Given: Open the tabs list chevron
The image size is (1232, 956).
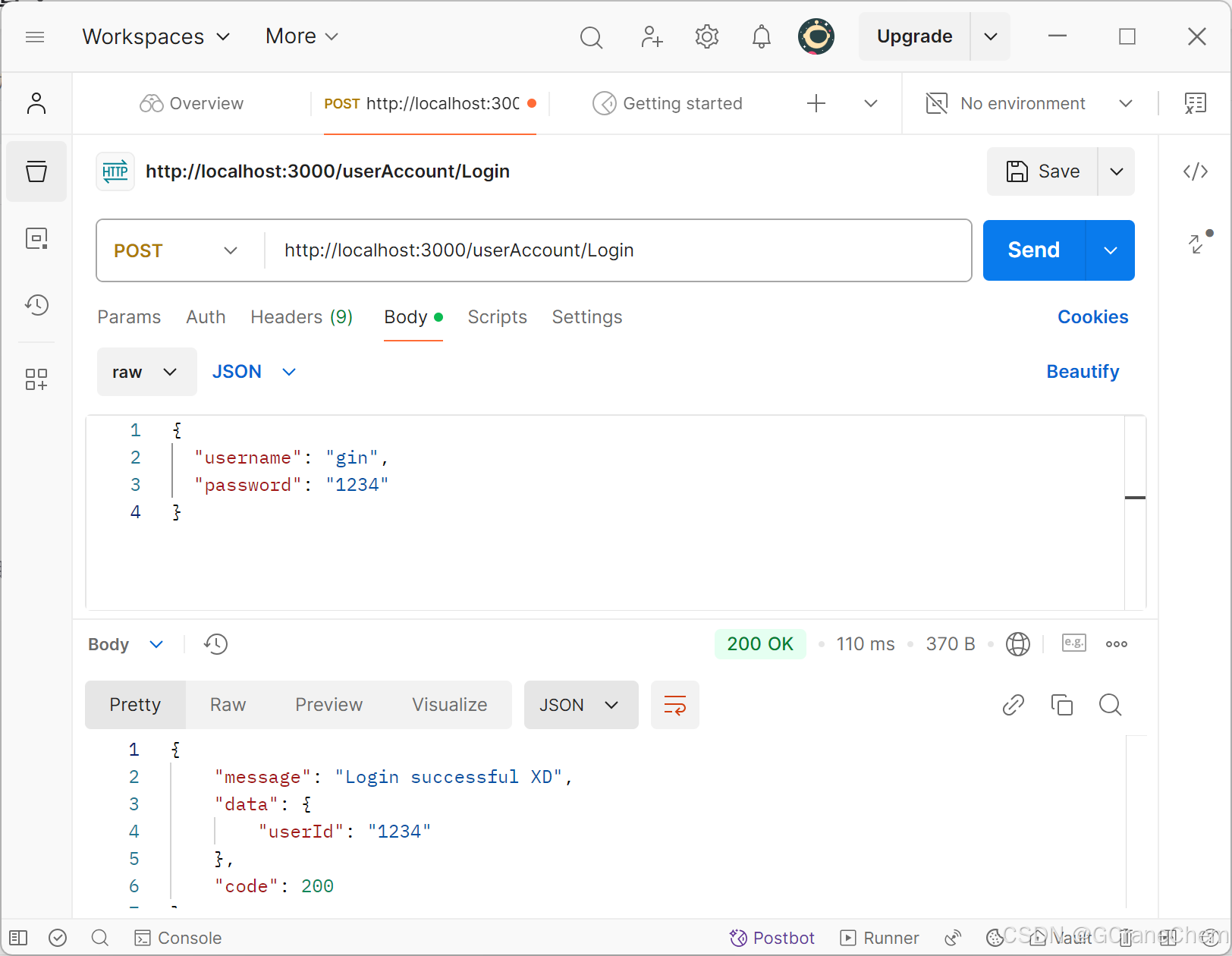Looking at the screenshot, I should [x=871, y=103].
